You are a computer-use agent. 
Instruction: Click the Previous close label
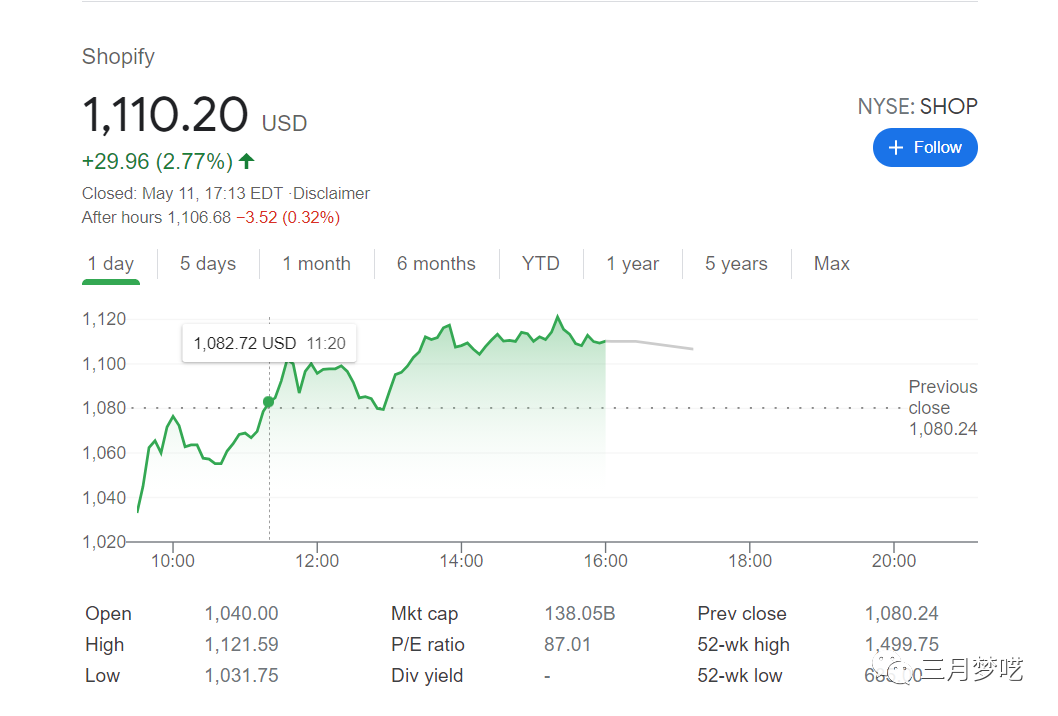[942, 398]
